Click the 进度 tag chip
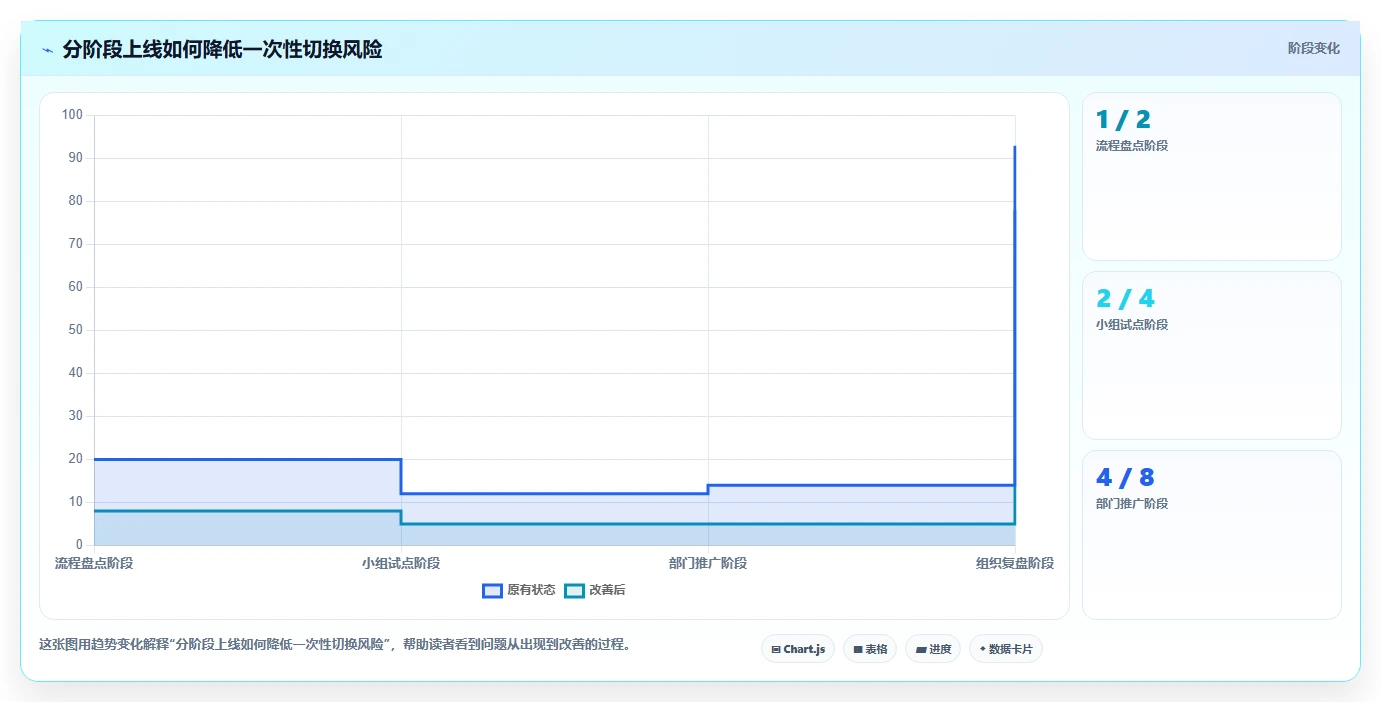The width and height of the screenshot is (1381, 702). 933,649
